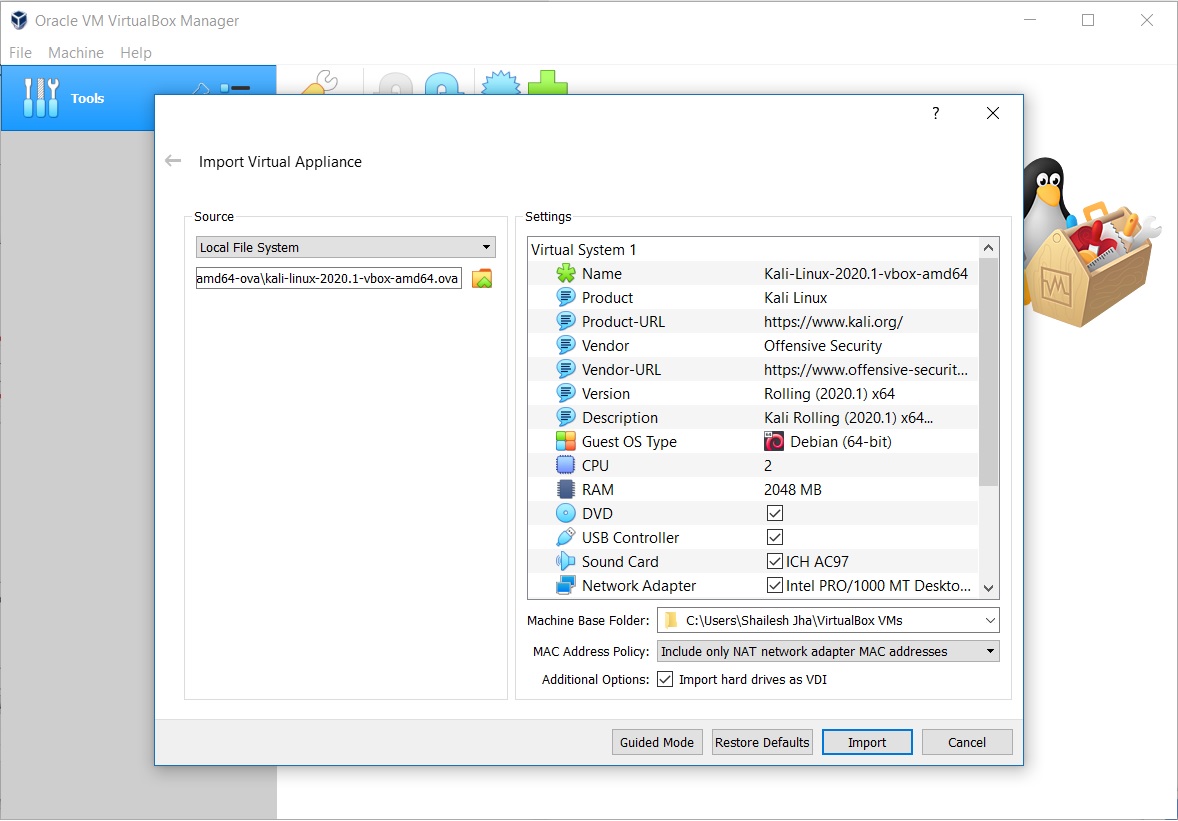Viewport: 1178px width, 821px height.
Task: Click the Guest OS Type colored squares icon
Action: point(566,442)
